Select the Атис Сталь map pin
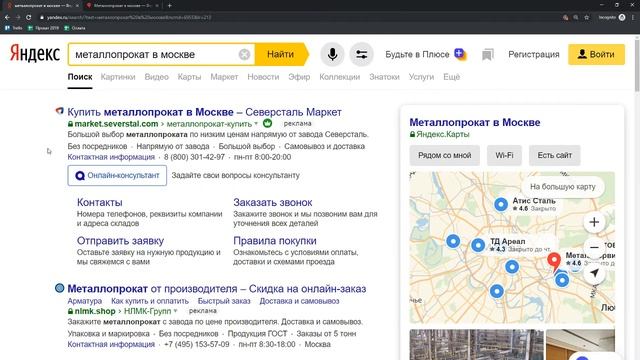This screenshot has width=640, height=360. 501,204
